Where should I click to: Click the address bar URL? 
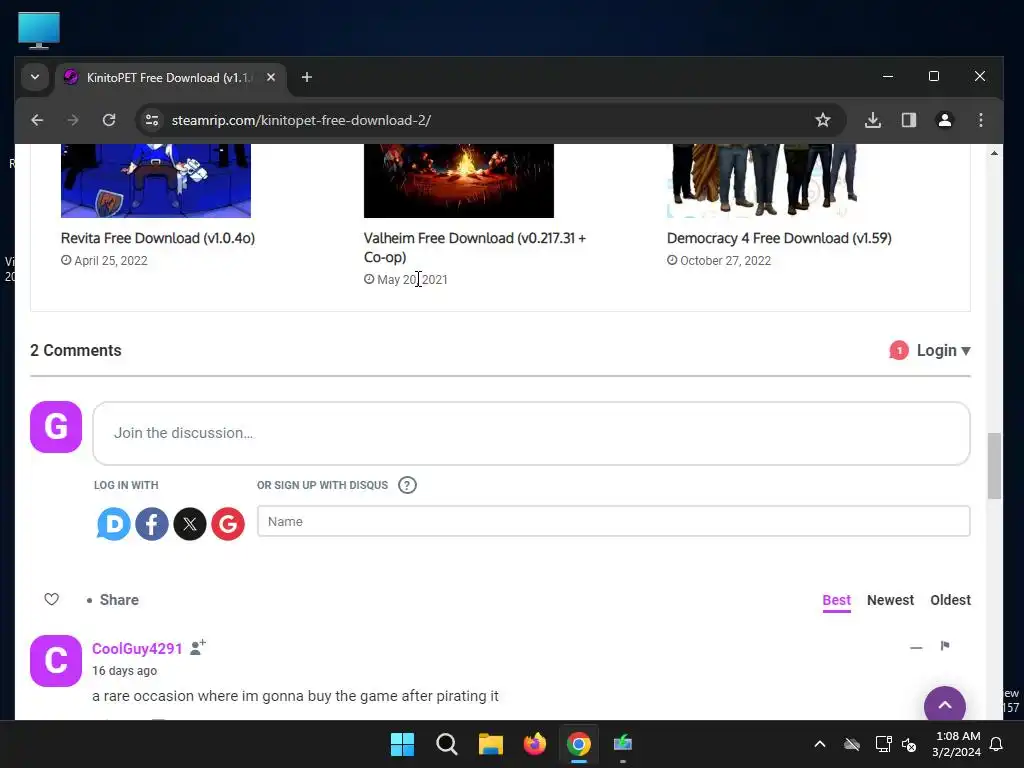tap(301, 120)
